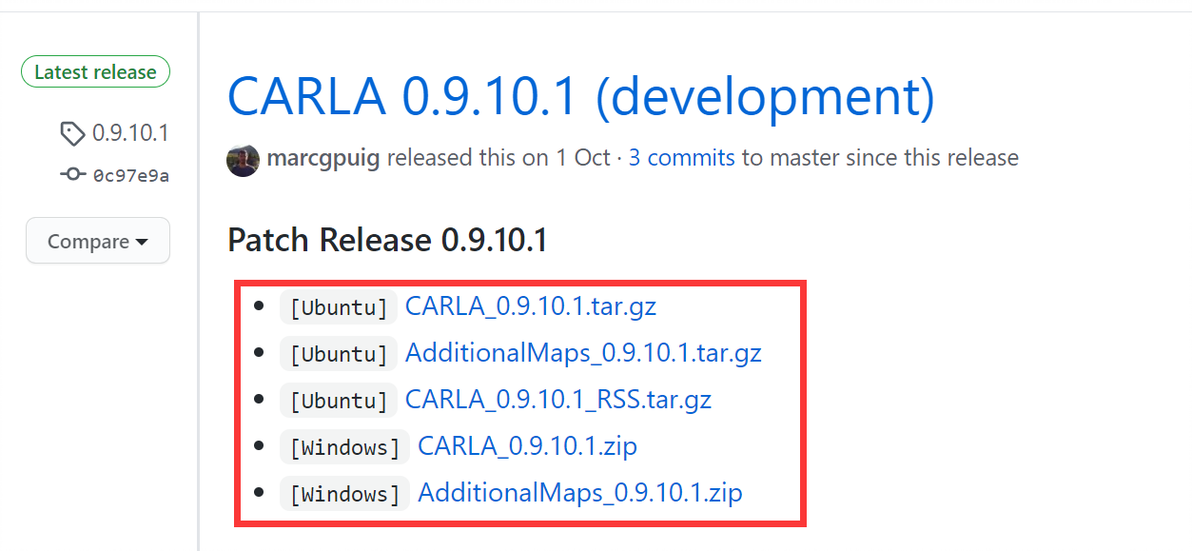Viewport: 1192px width, 551px height.
Task: Open the CARLA 0.9.10.1 (development) title link
Action: click(x=581, y=97)
